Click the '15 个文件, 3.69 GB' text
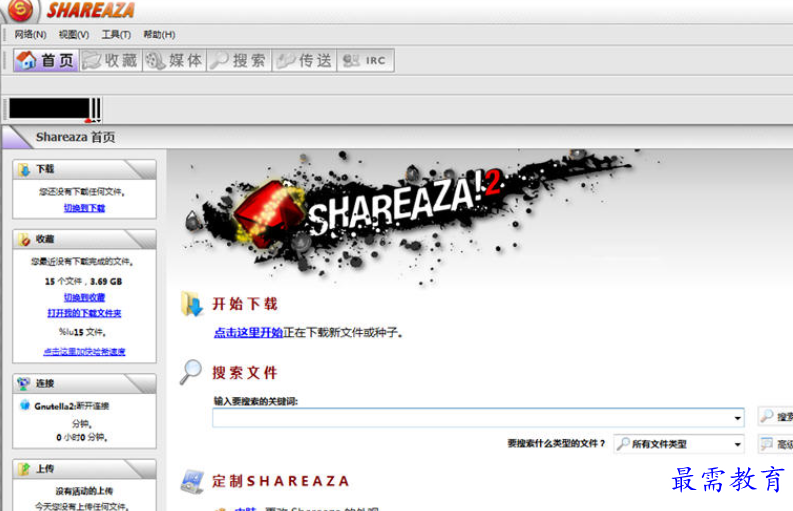Image resolution: width=793 pixels, height=511 pixels. point(83,281)
